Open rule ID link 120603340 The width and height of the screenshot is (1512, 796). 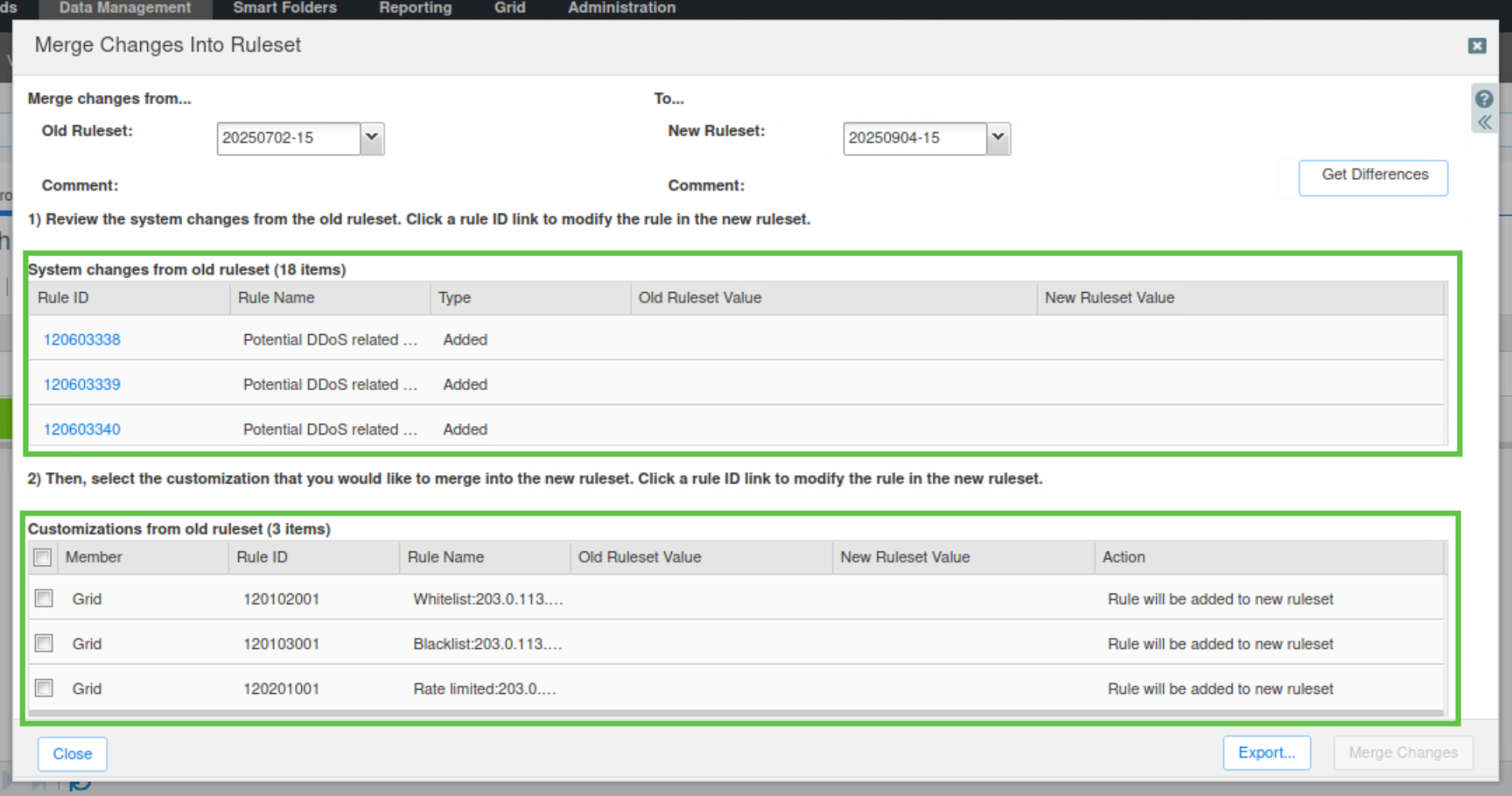coord(82,429)
